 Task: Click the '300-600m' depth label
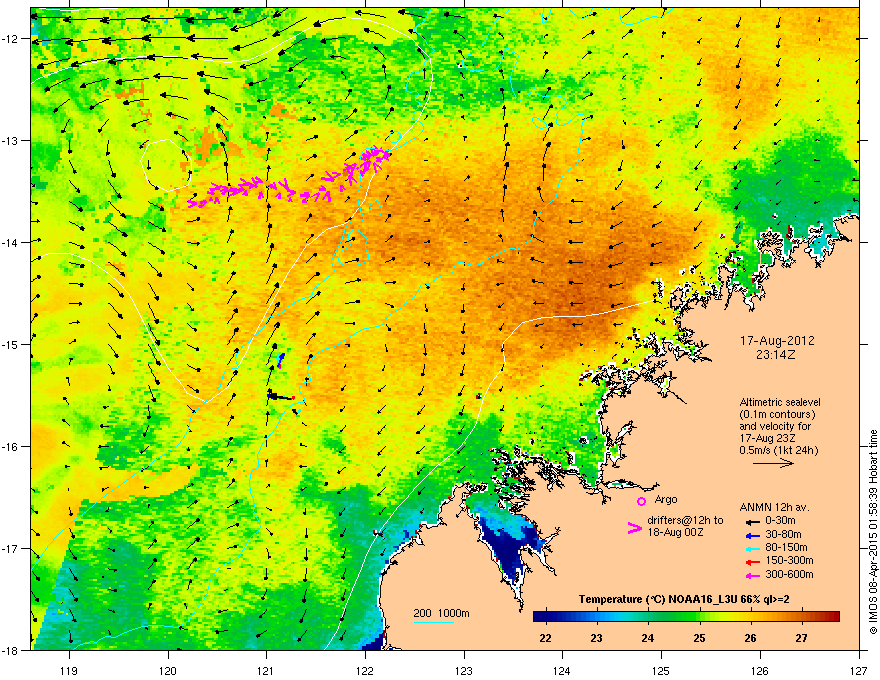789,574
